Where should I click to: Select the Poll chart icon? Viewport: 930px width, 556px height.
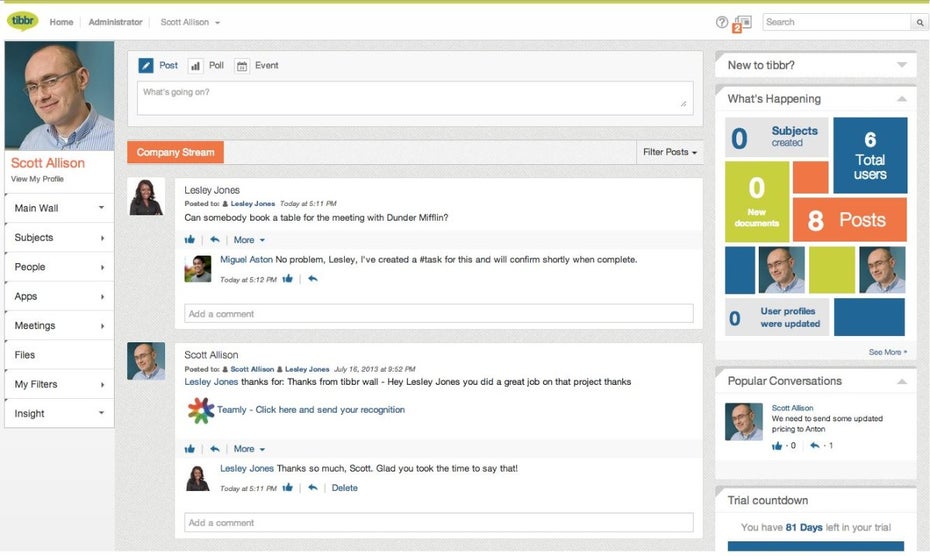(195, 66)
